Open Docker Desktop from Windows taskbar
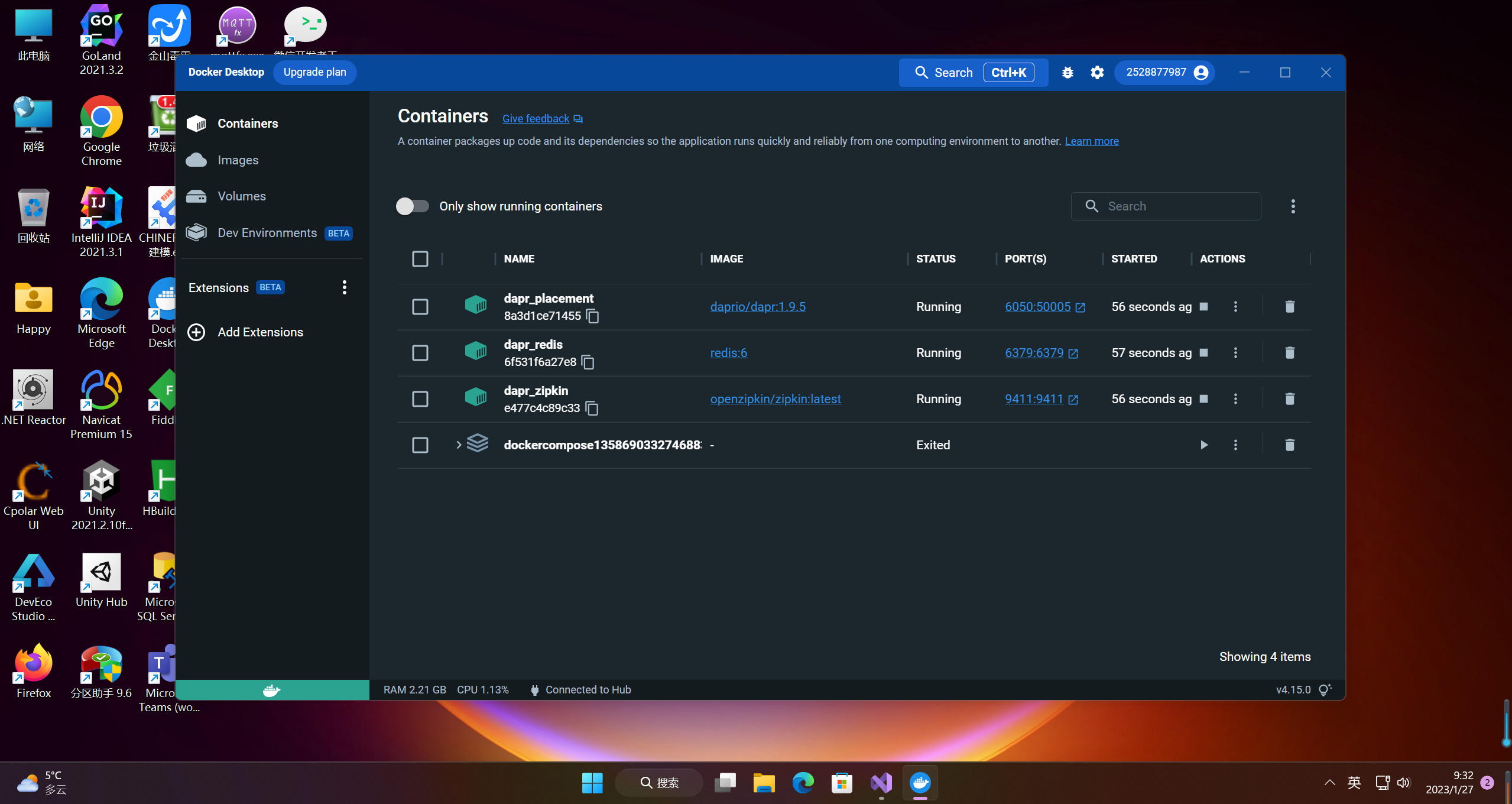 [920, 783]
